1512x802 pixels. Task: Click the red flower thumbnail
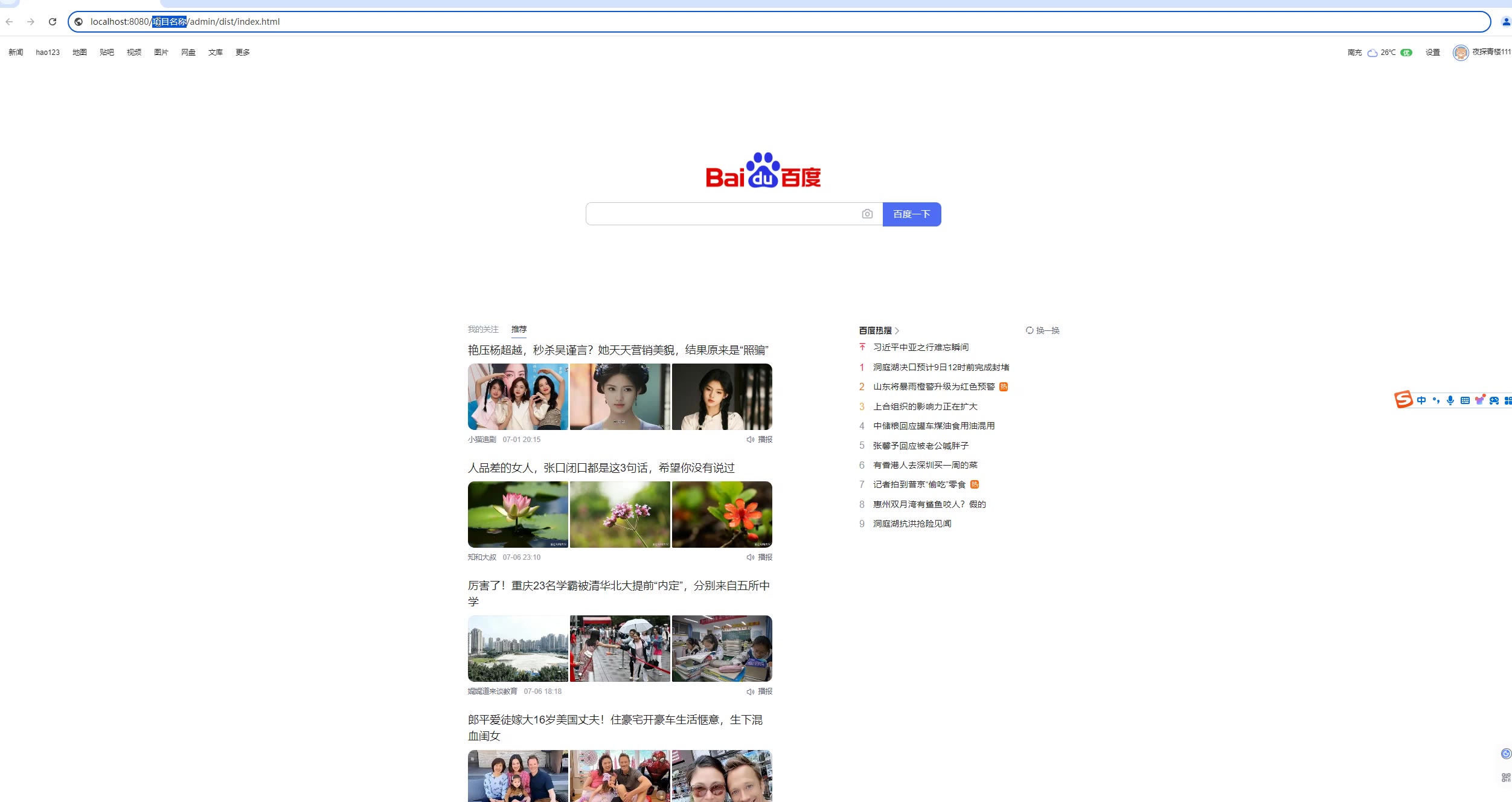coord(722,515)
